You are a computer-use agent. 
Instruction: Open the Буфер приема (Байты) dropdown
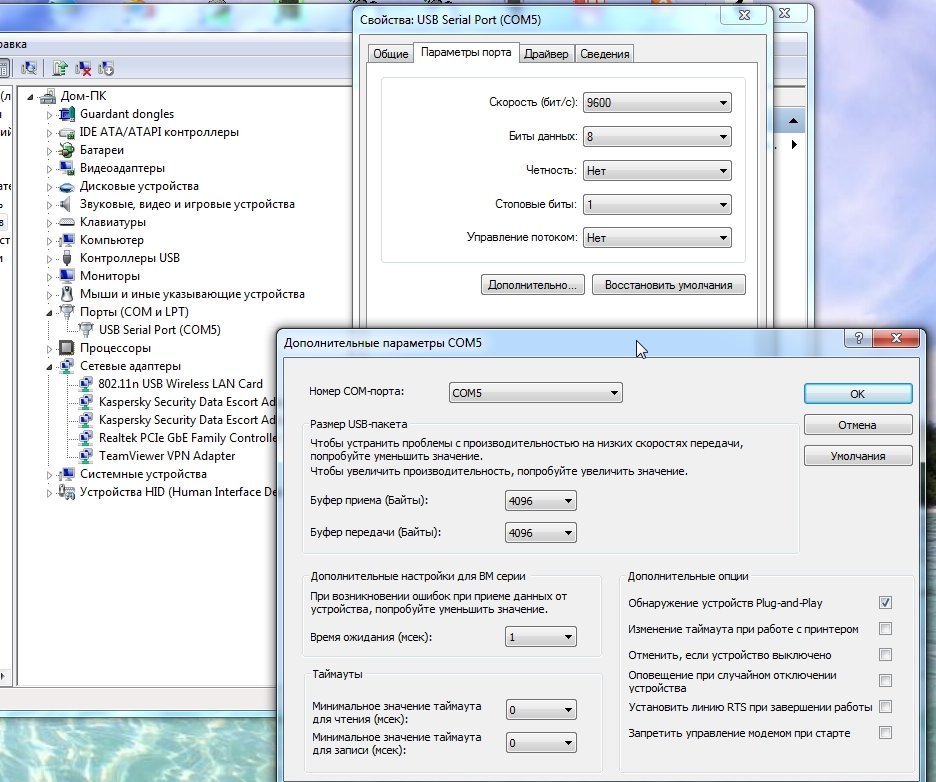tap(541, 501)
